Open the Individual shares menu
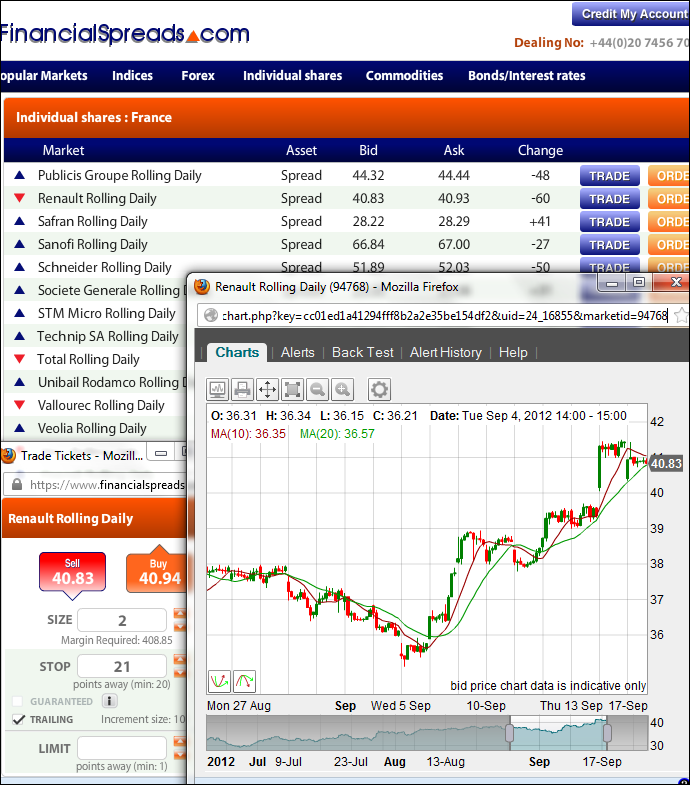This screenshot has height=785, width=690. pyautogui.click(x=292, y=76)
